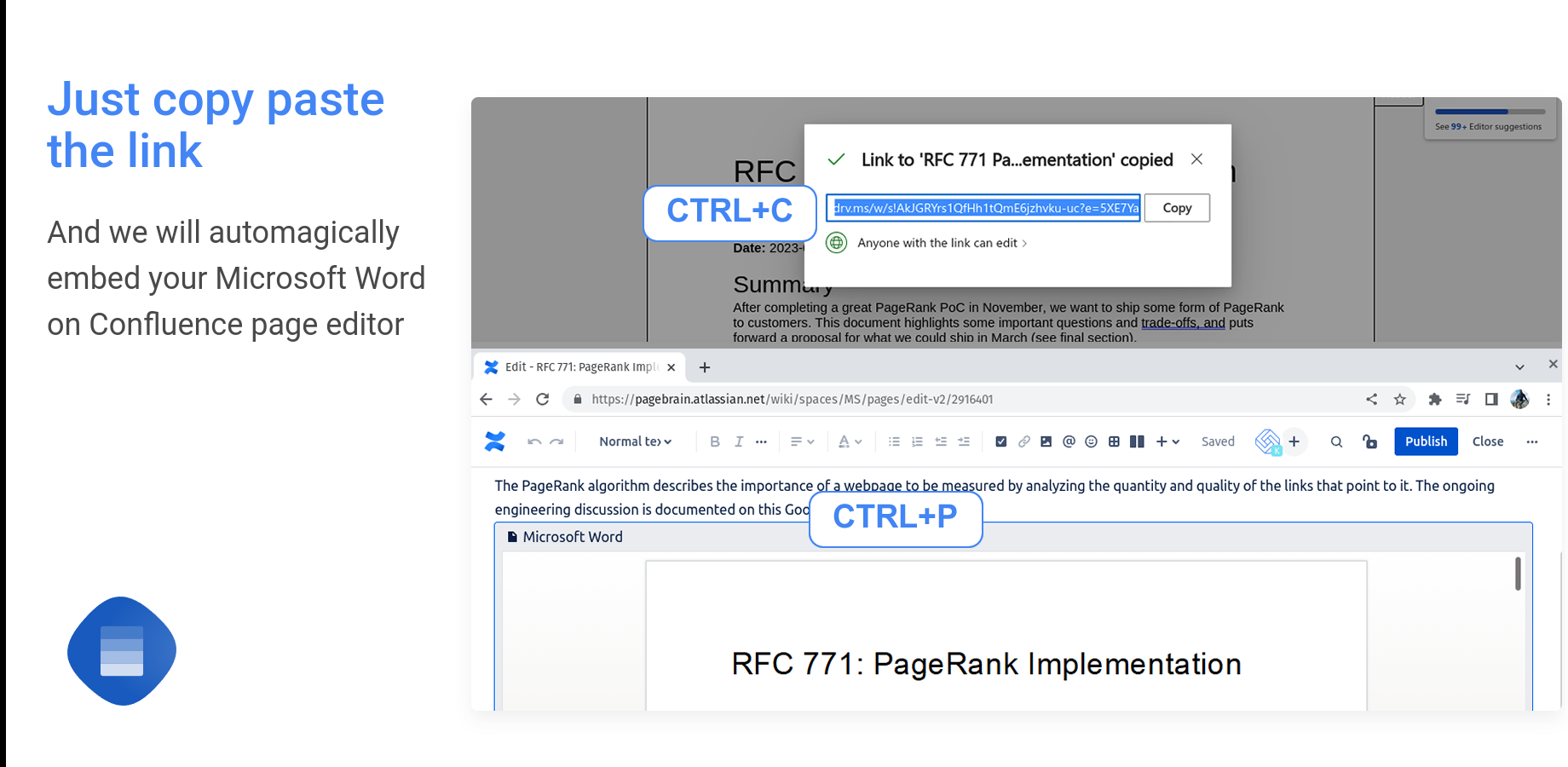Open the browser media control icon
Viewport: 1568px width, 767px height.
(1463, 399)
